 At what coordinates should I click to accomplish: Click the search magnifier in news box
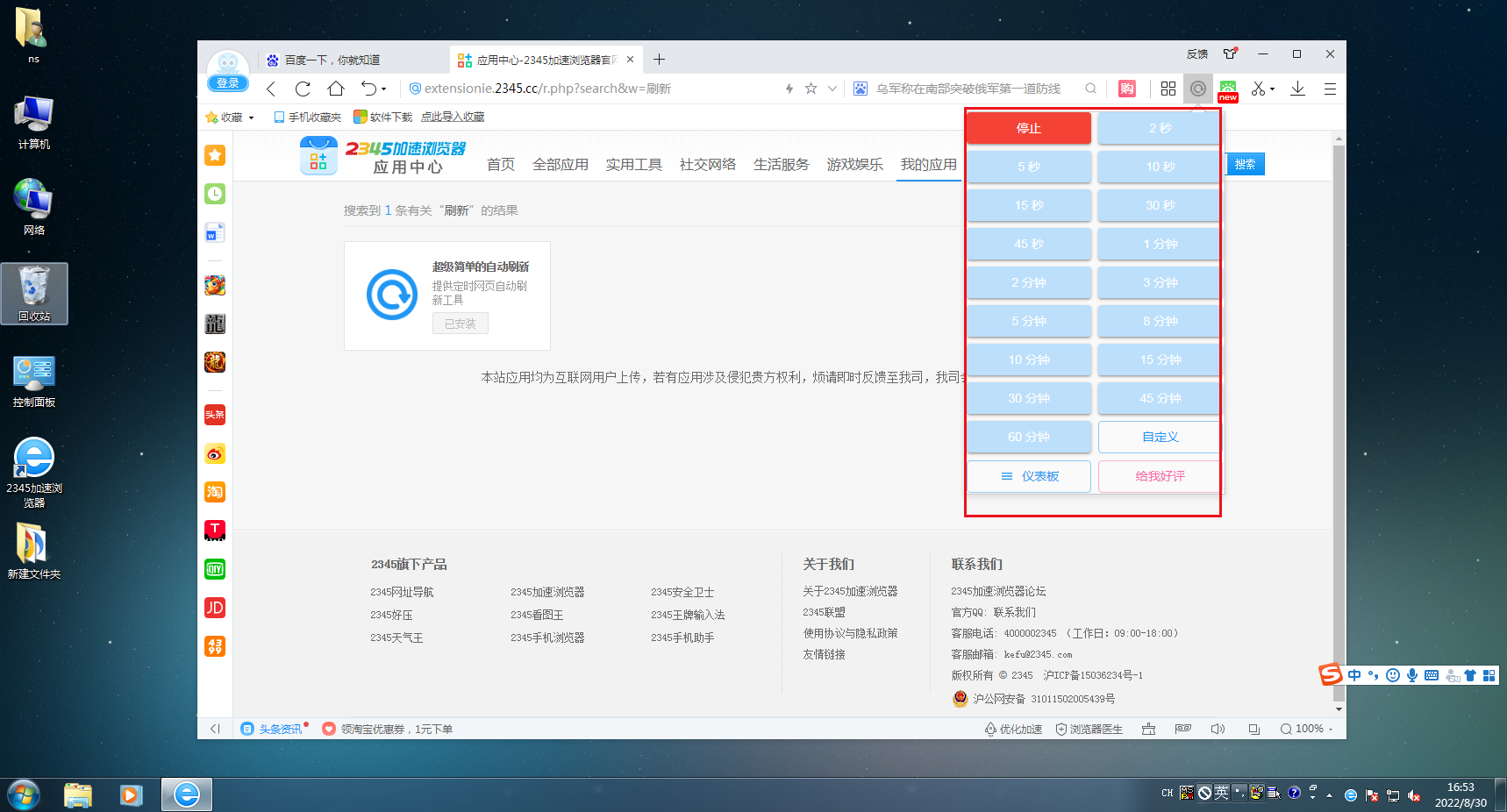1090,89
